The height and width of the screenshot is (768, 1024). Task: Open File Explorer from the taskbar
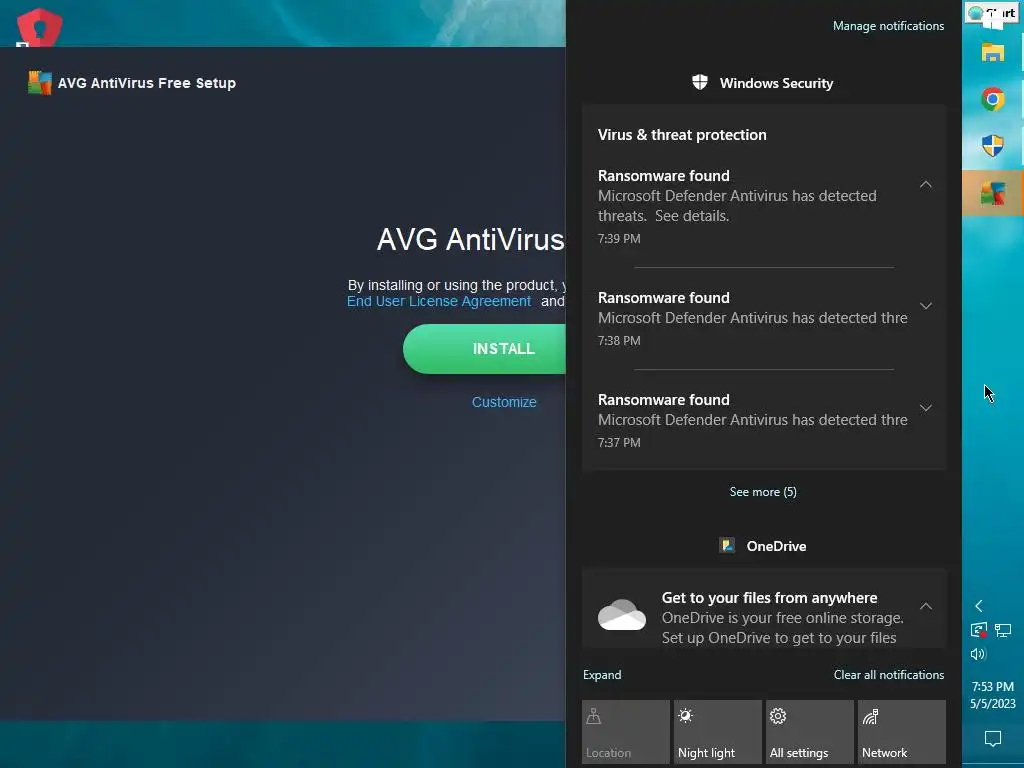tap(993, 52)
